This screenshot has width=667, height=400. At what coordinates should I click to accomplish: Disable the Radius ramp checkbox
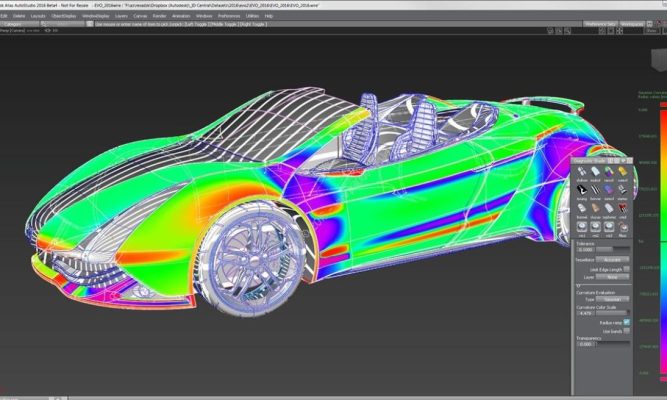(627, 321)
